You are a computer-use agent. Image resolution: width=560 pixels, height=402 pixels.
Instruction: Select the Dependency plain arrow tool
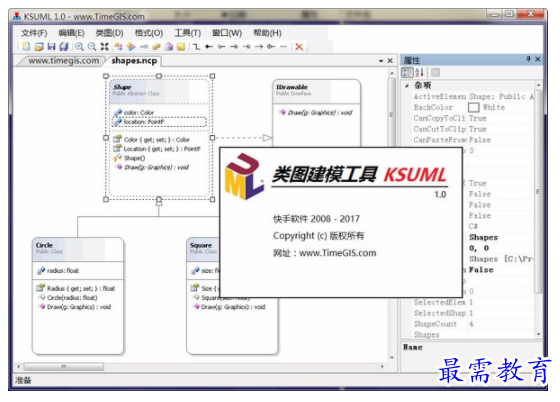coord(259,46)
